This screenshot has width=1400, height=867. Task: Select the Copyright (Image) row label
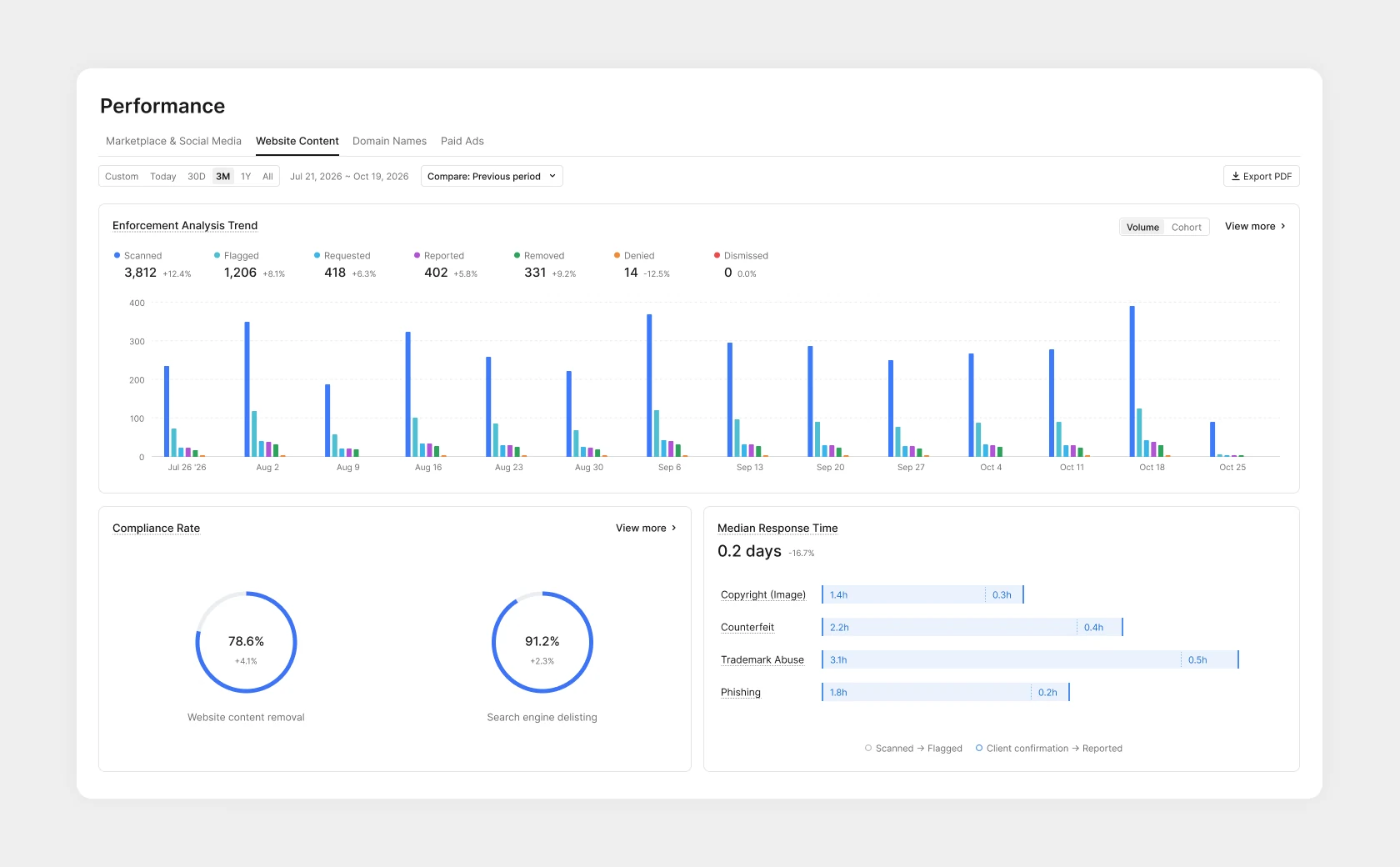[x=763, y=594]
